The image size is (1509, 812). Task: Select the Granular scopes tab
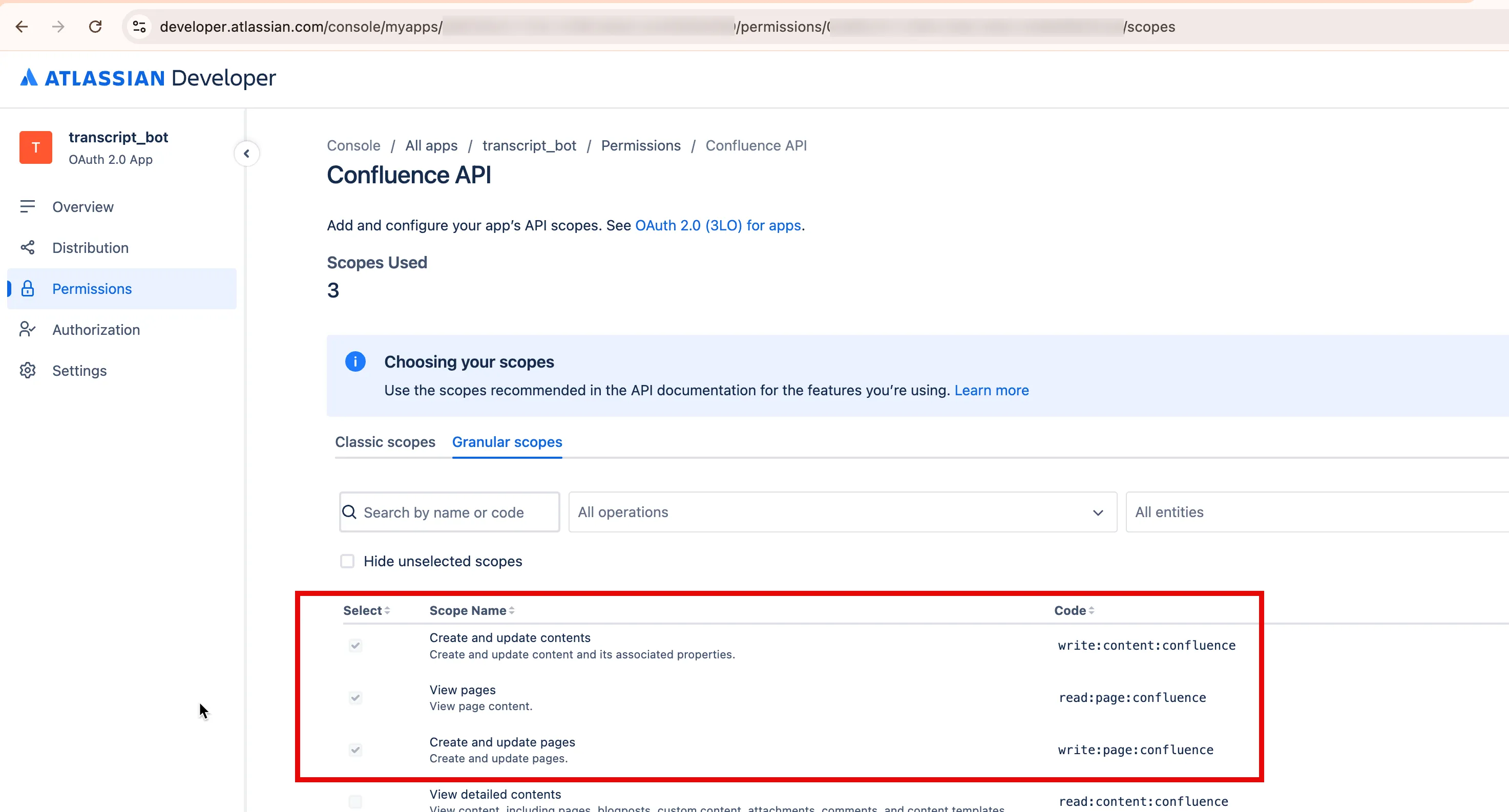pyautogui.click(x=507, y=442)
